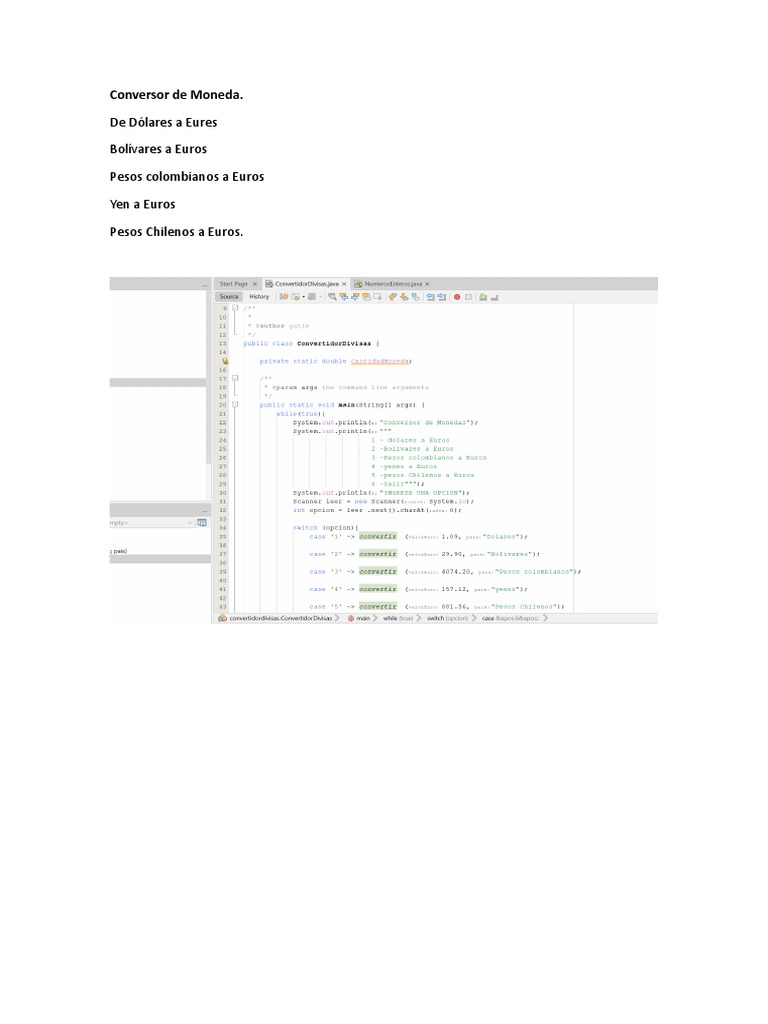
Task: Click the Find Previous Occurrence icon
Action: point(344,296)
